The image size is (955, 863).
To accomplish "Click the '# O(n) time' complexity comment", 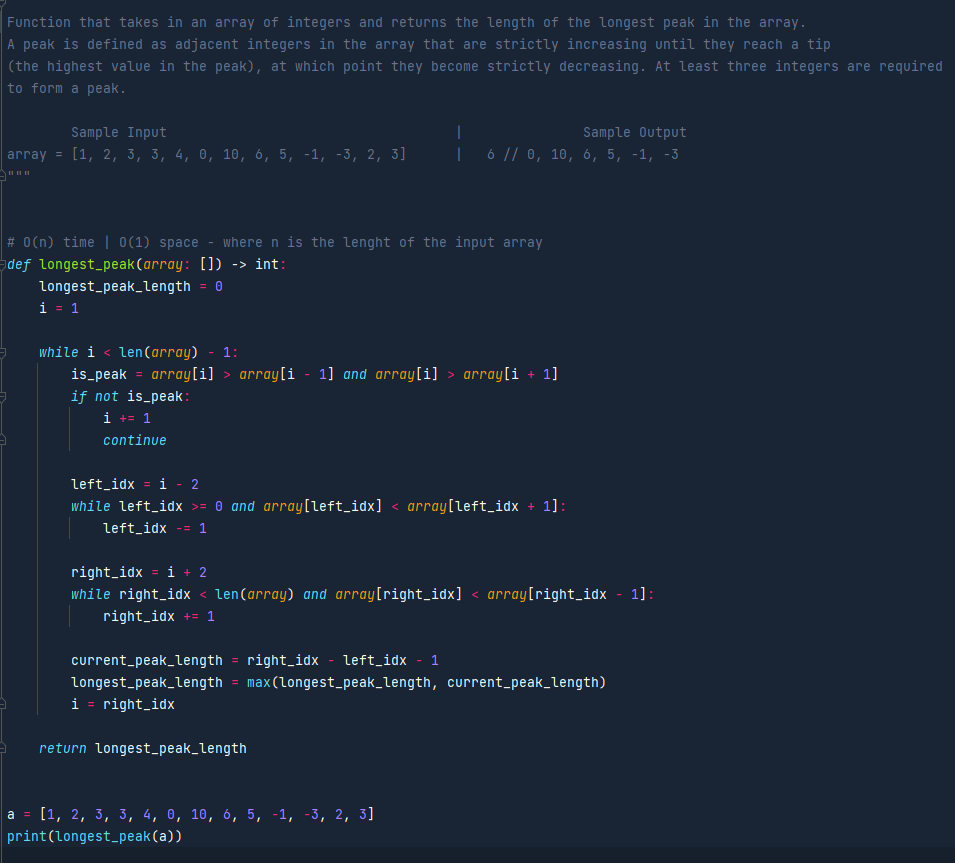I will (275, 242).
